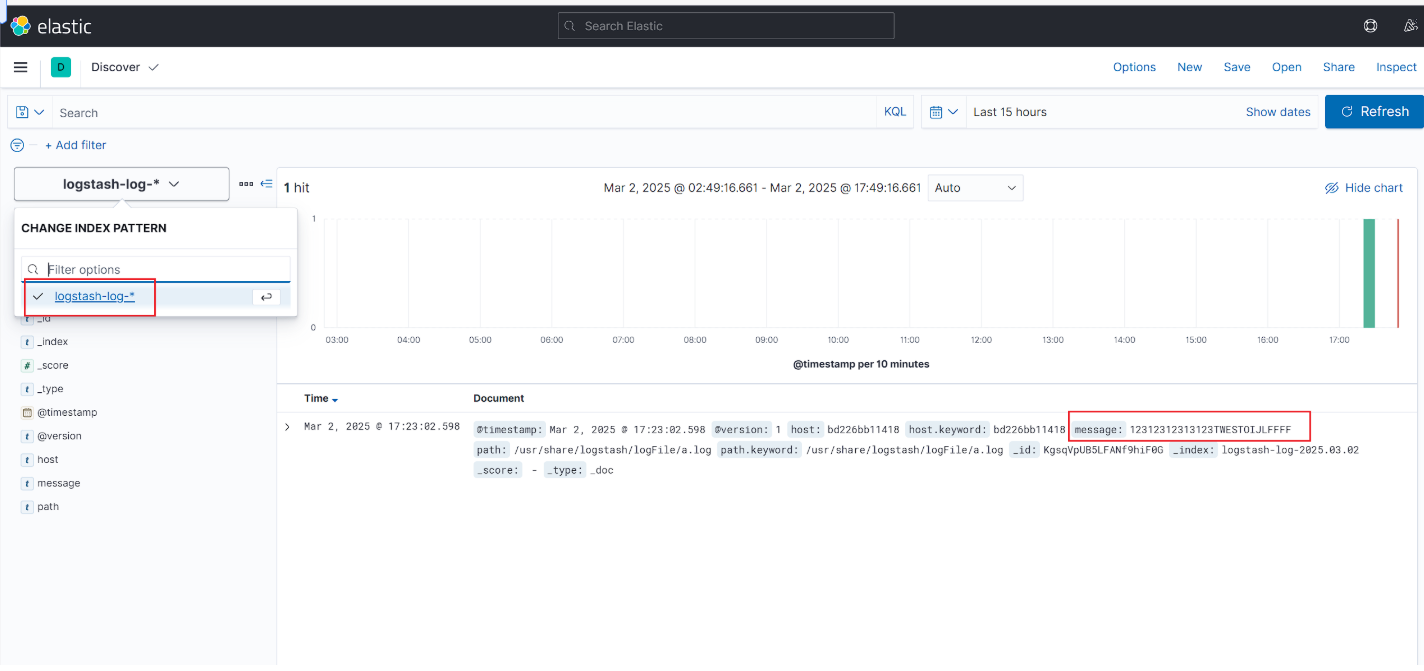The image size is (1424, 671).
Task: Open the newsfeed icon in header
Action: pos(1410,26)
